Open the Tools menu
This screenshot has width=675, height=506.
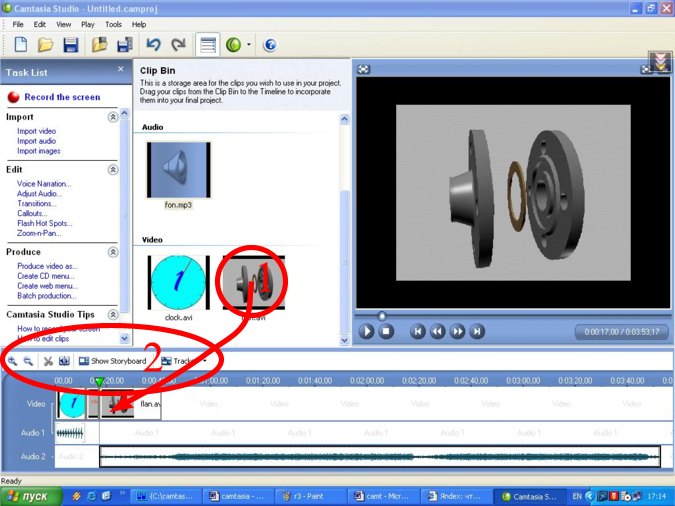click(113, 24)
